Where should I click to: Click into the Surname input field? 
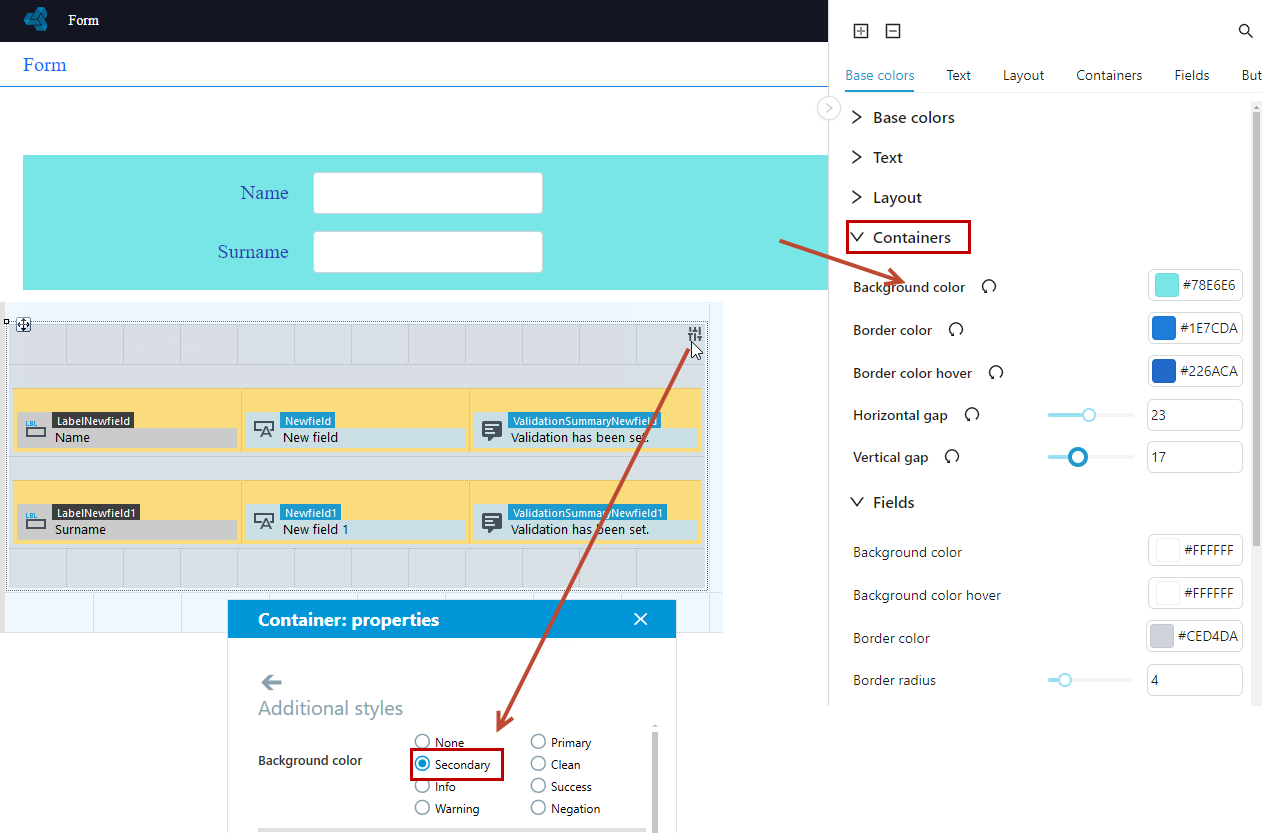click(428, 252)
